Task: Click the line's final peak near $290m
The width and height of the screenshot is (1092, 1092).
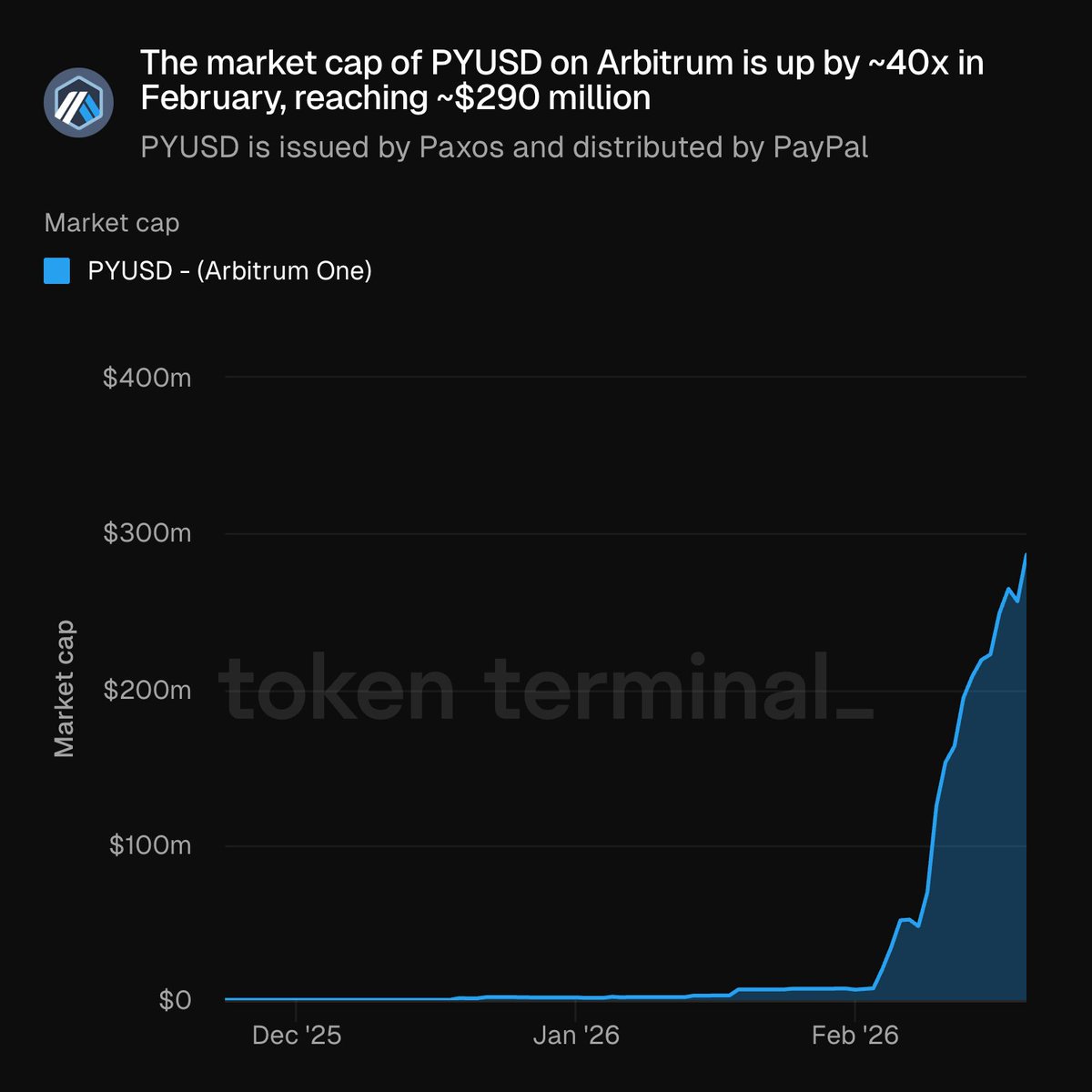Action: click(x=1026, y=555)
